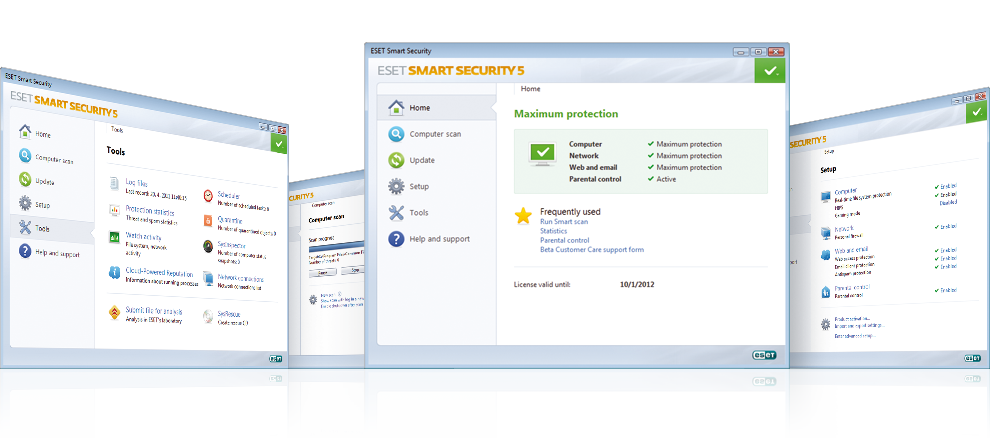Open the Statistics link under Frequently used
The image size is (990, 440).
tap(554, 231)
